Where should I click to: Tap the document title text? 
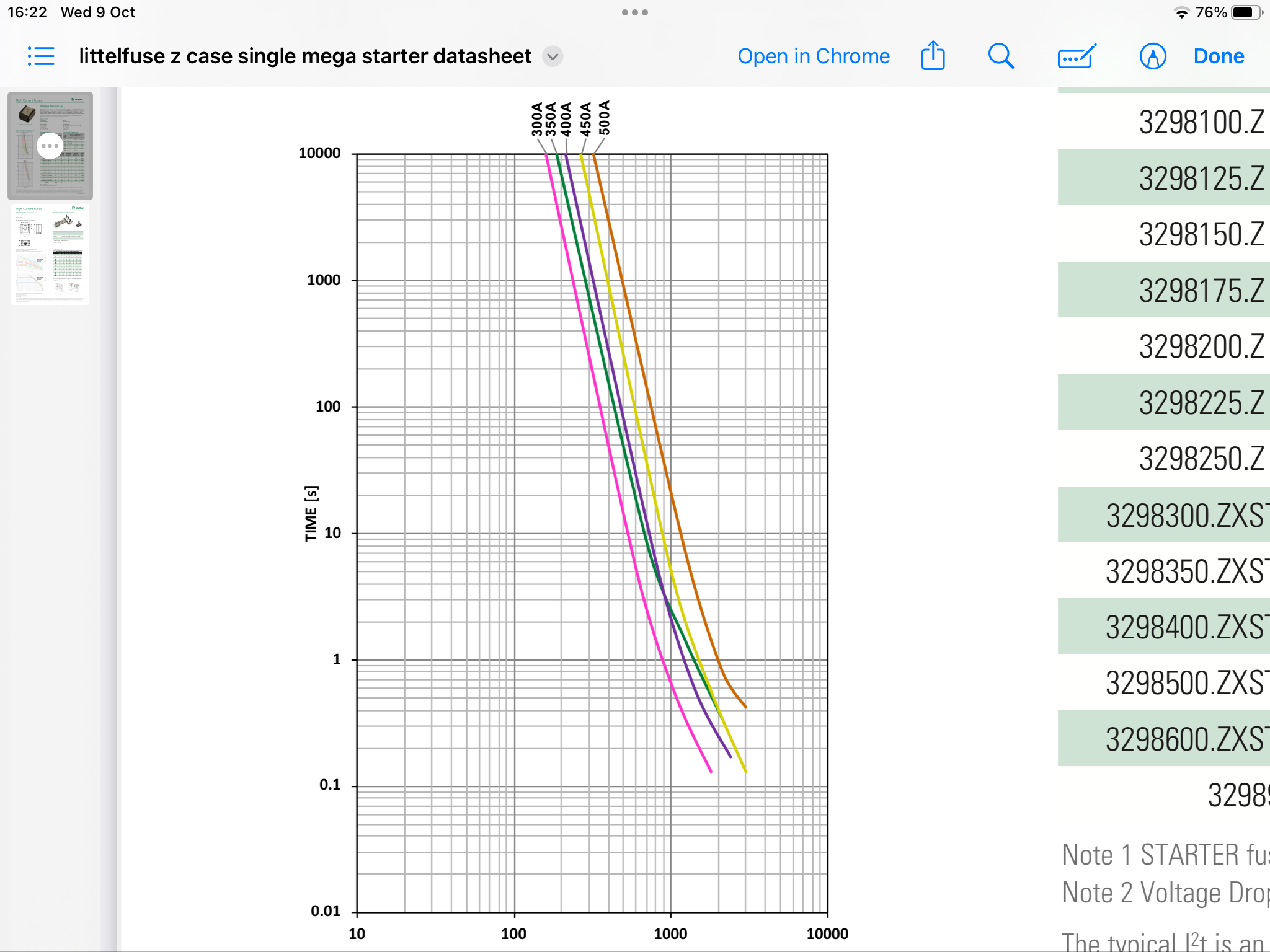[x=305, y=56]
